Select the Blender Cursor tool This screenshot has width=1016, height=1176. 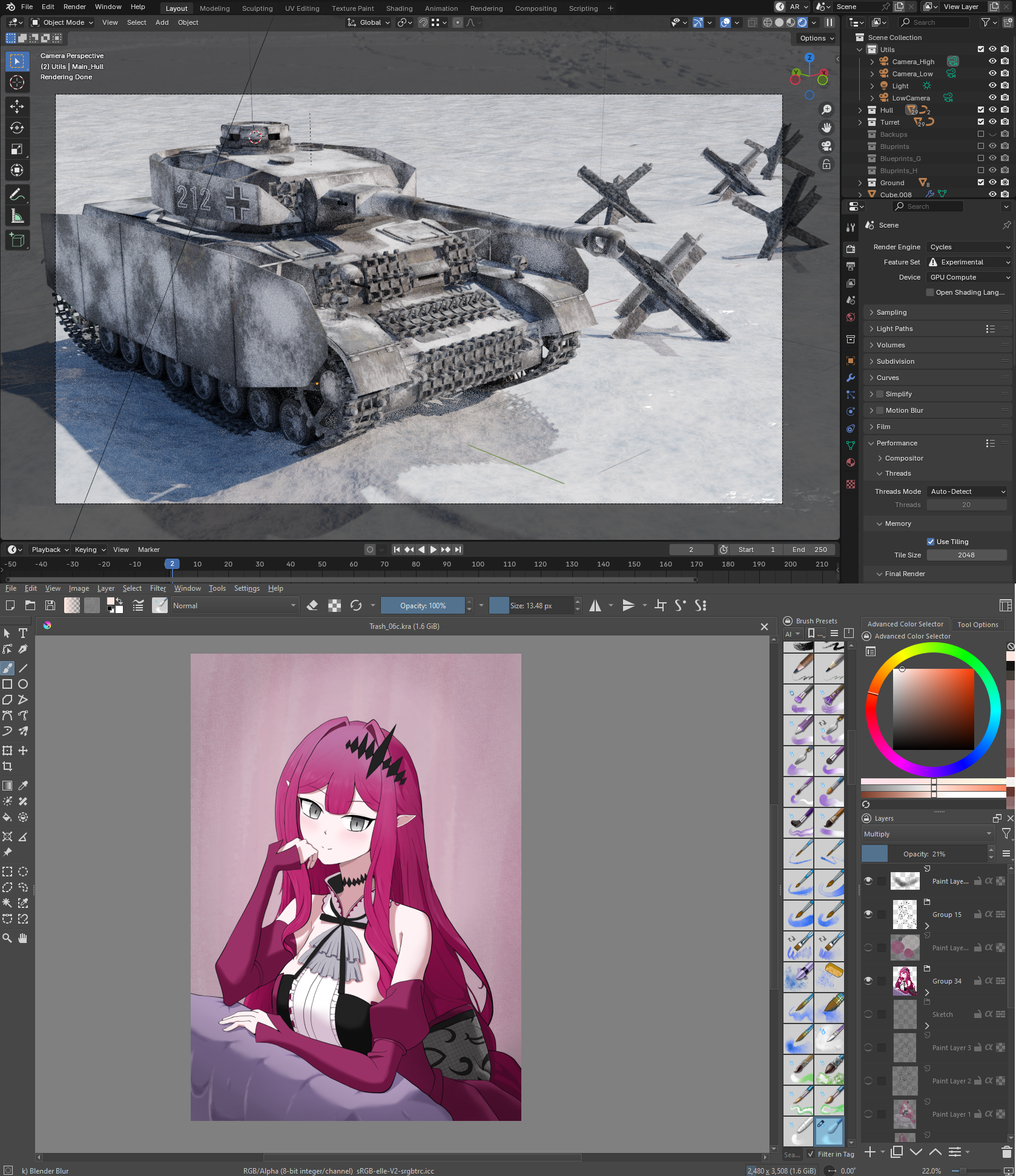click(x=17, y=82)
